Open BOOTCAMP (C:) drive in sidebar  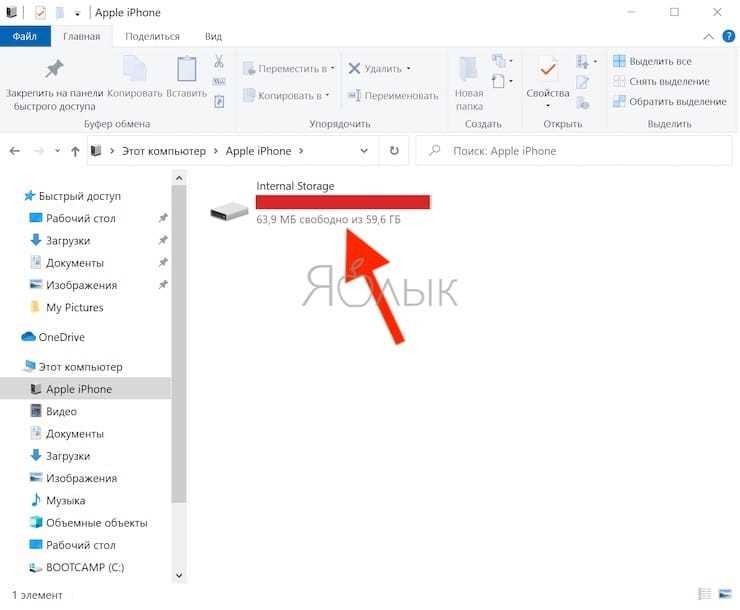click(x=85, y=567)
